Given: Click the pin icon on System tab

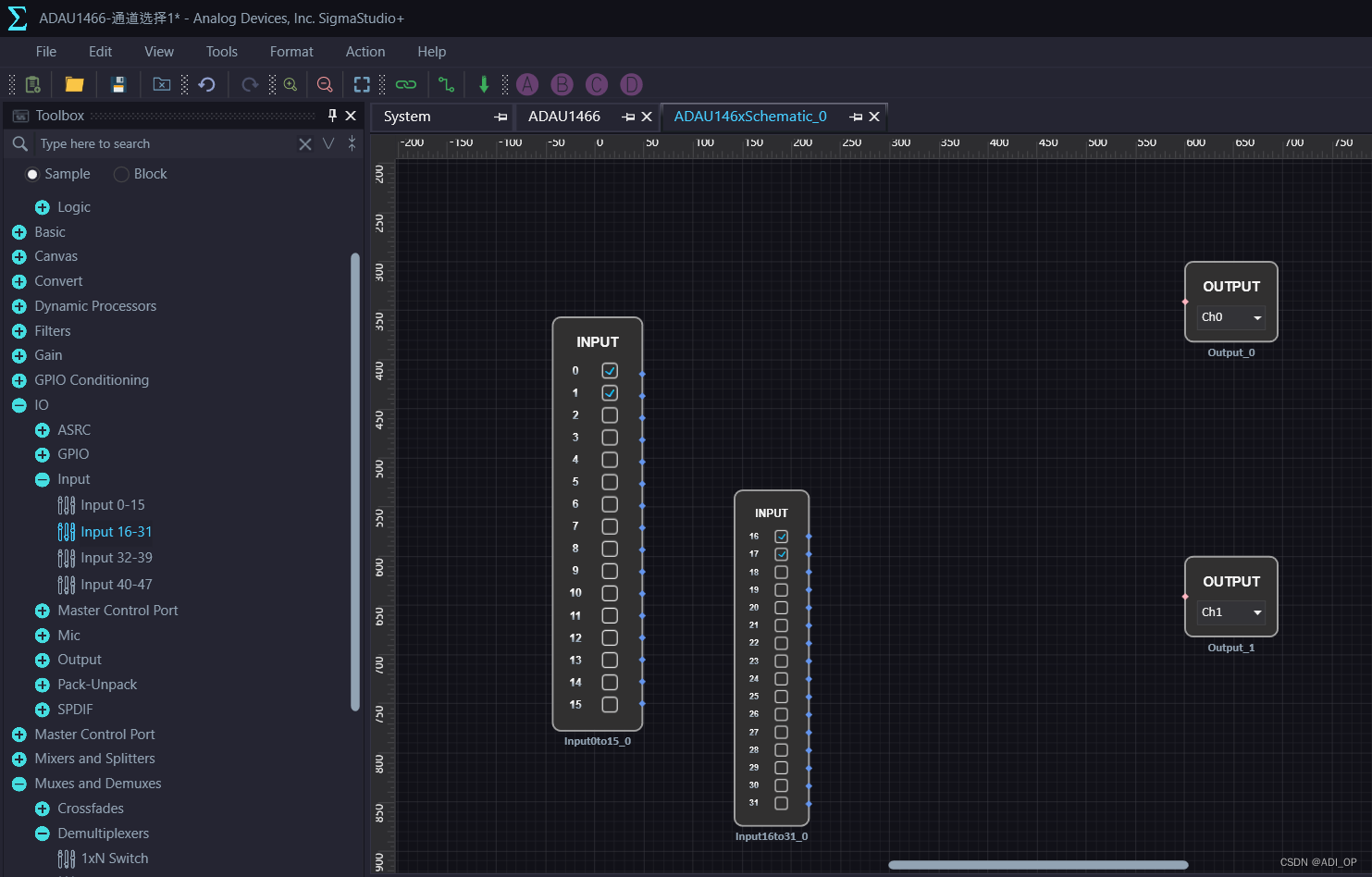Looking at the screenshot, I should pyautogui.click(x=501, y=117).
